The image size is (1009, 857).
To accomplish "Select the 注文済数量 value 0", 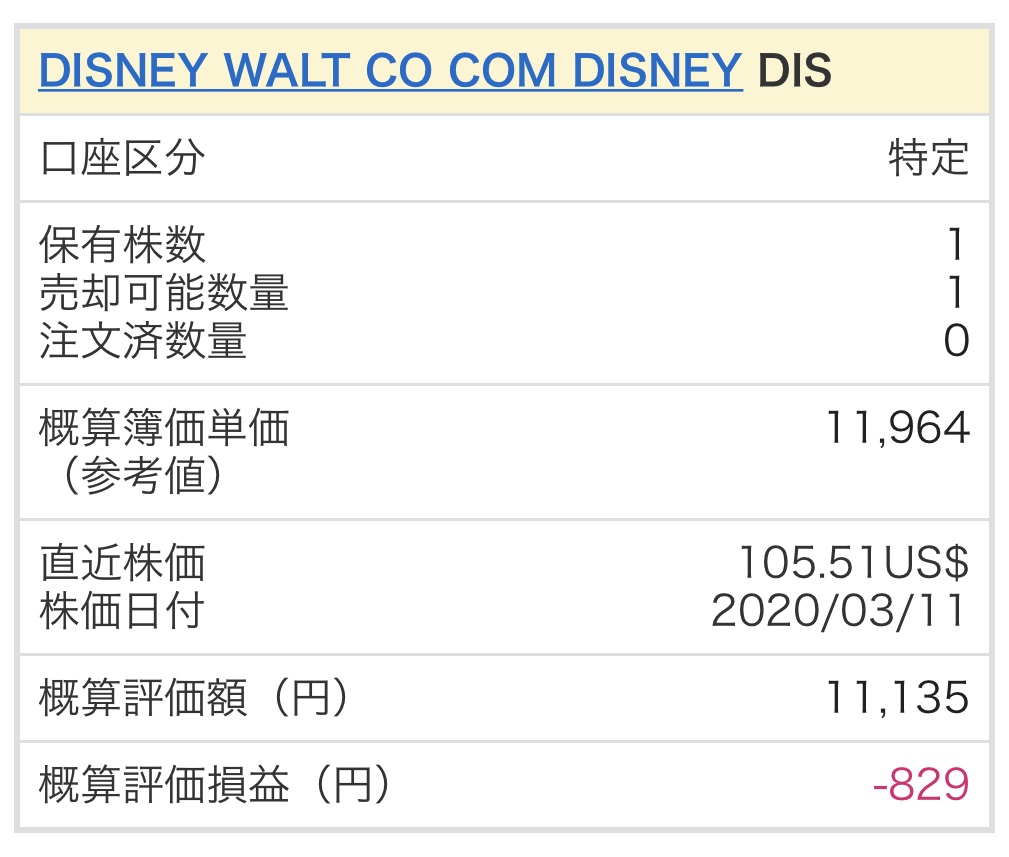I will pyautogui.click(x=956, y=340).
